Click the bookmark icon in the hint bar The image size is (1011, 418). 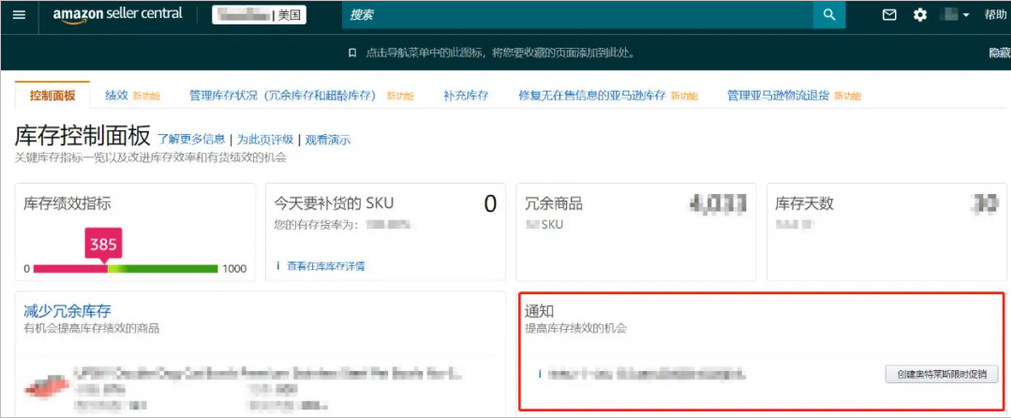351,52
